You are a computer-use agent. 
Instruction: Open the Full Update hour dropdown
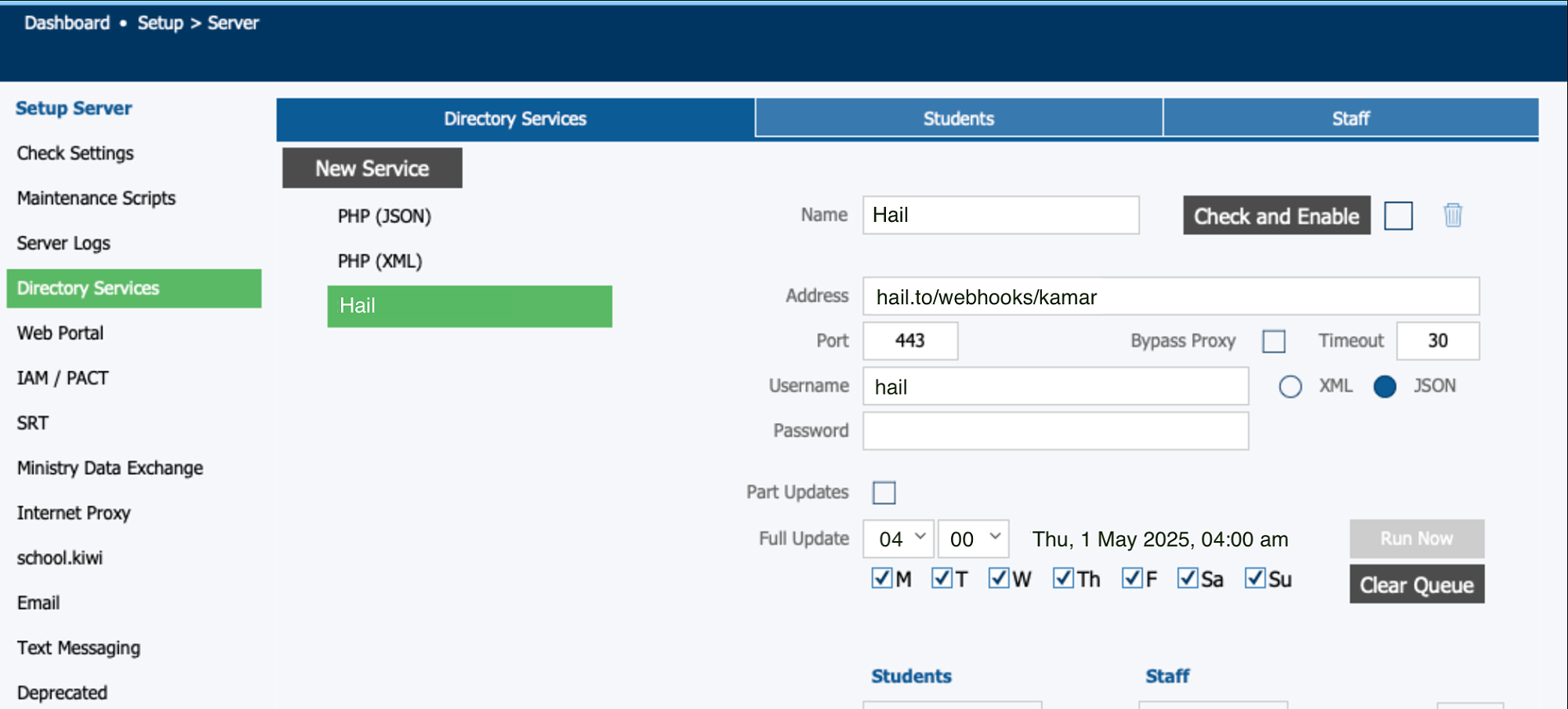click(898, 539)
